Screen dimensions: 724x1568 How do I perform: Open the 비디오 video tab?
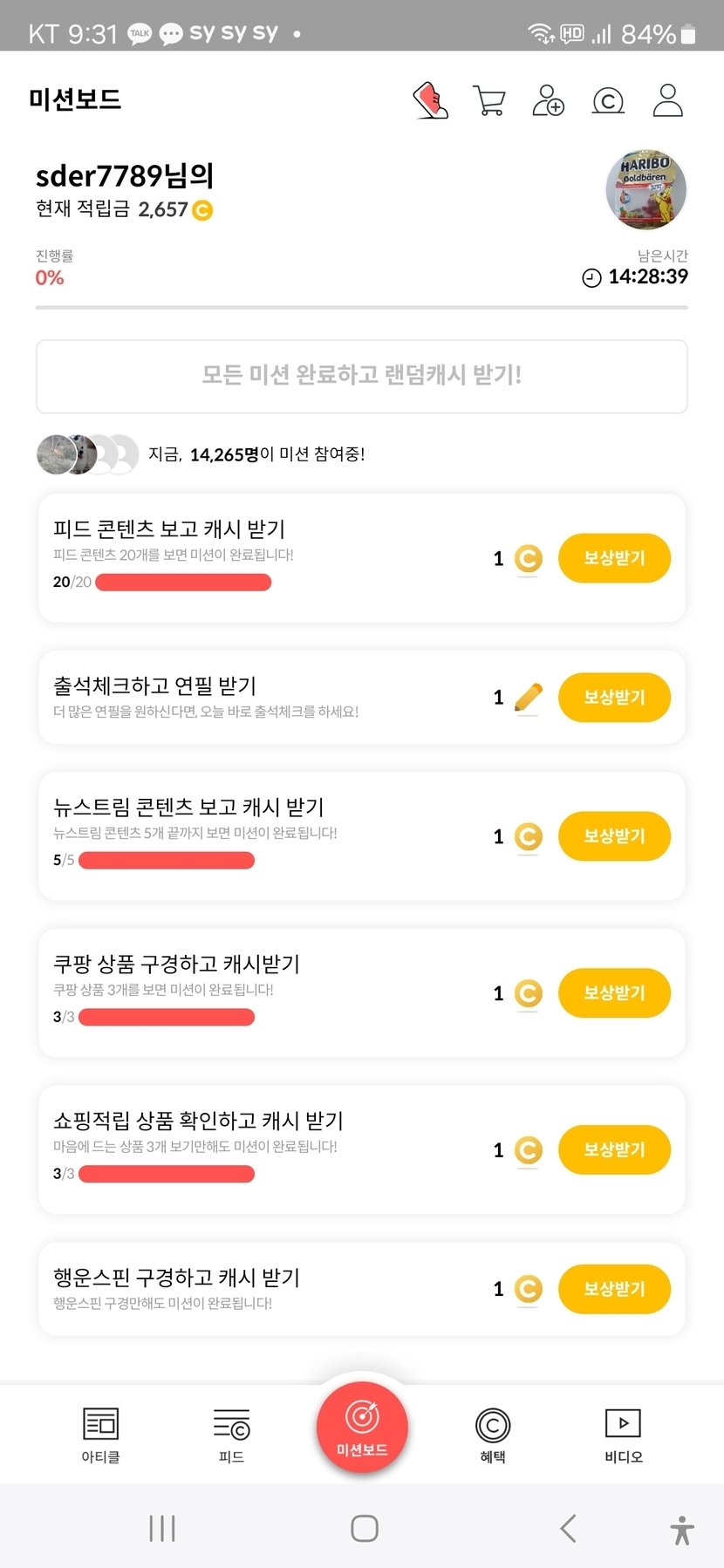pos(623,1435)
